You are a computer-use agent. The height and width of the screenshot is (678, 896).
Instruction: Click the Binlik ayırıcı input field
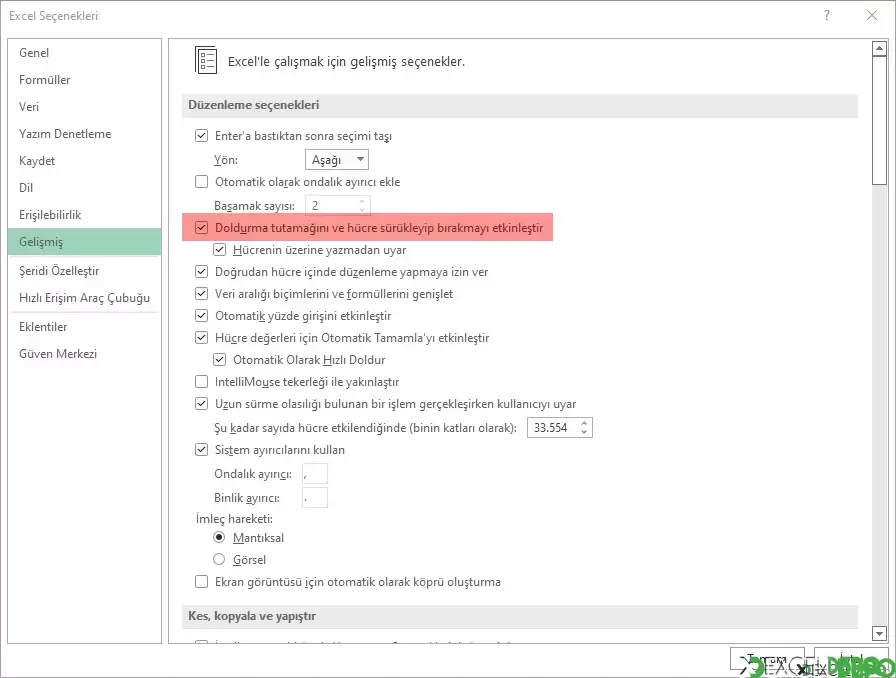click(315, 497)
